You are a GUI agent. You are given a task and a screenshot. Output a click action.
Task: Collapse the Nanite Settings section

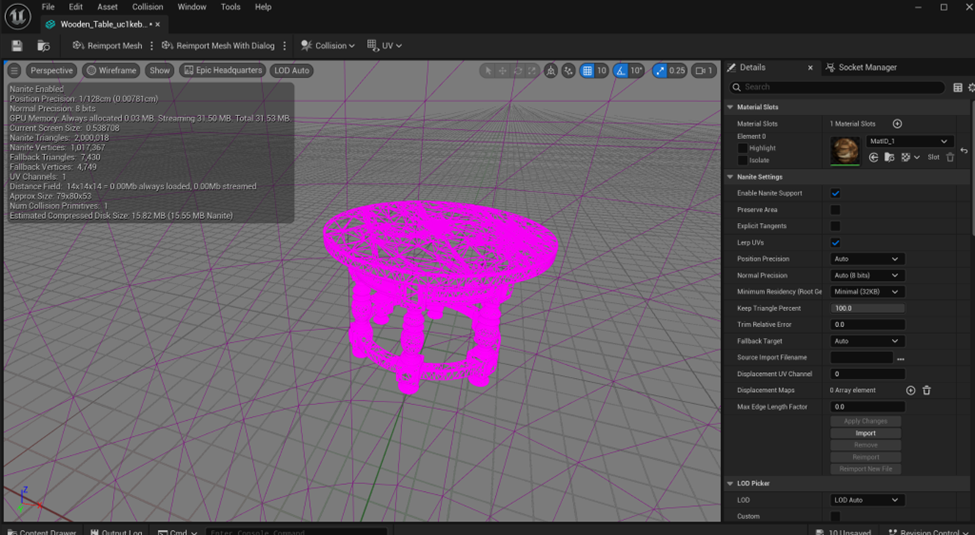pos(730,177)
